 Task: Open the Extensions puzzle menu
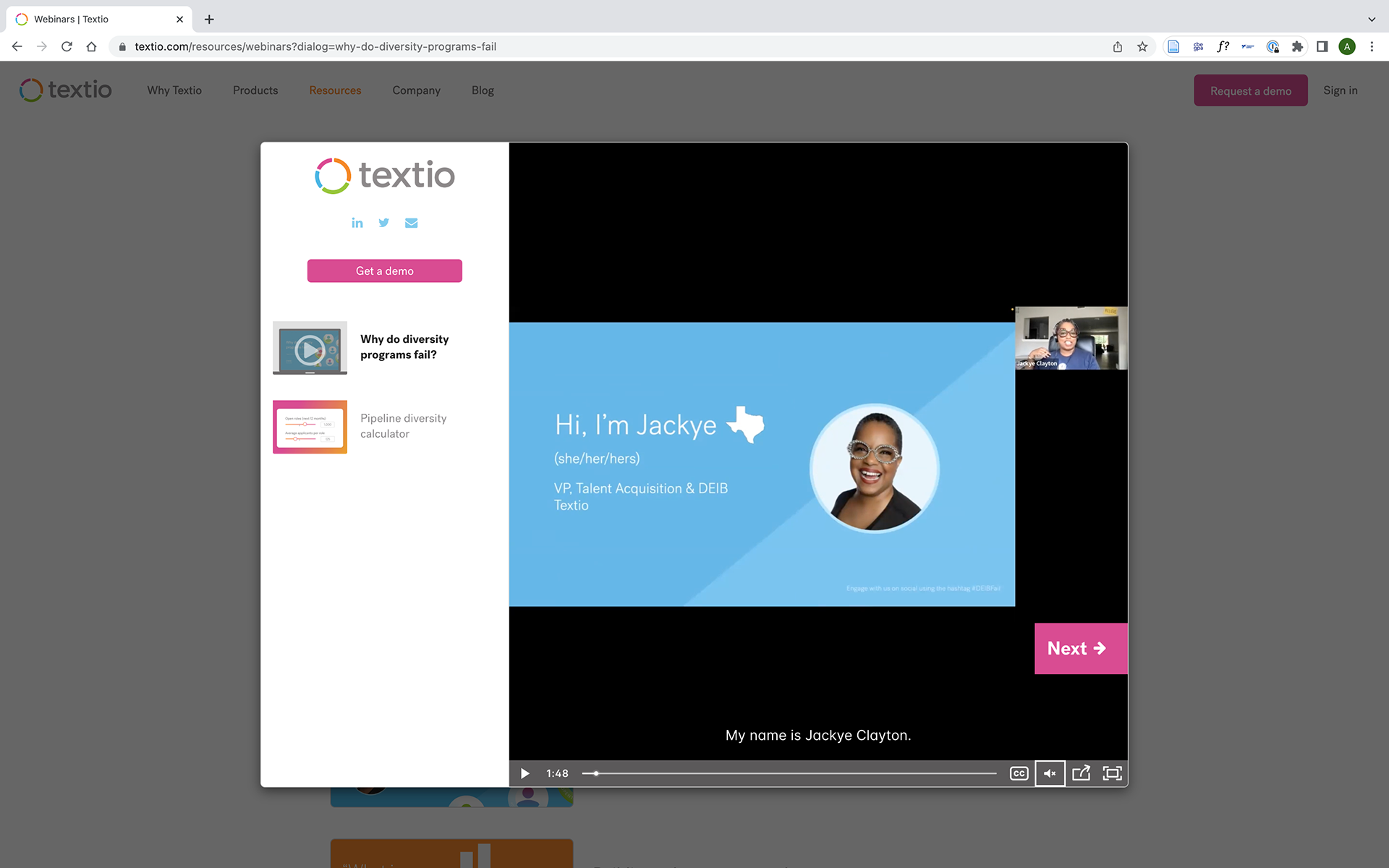(x=1297, y=46)
